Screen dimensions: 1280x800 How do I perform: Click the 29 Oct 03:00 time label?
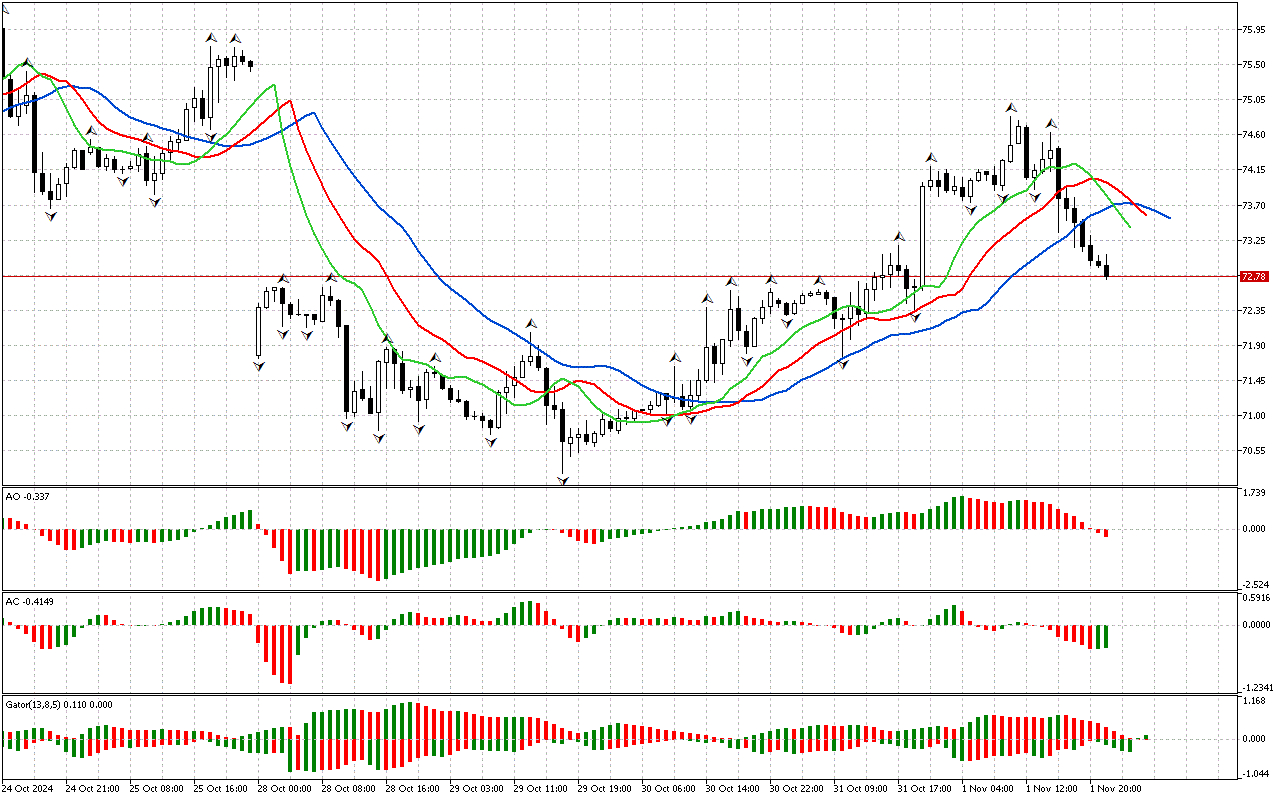(476, 789)
